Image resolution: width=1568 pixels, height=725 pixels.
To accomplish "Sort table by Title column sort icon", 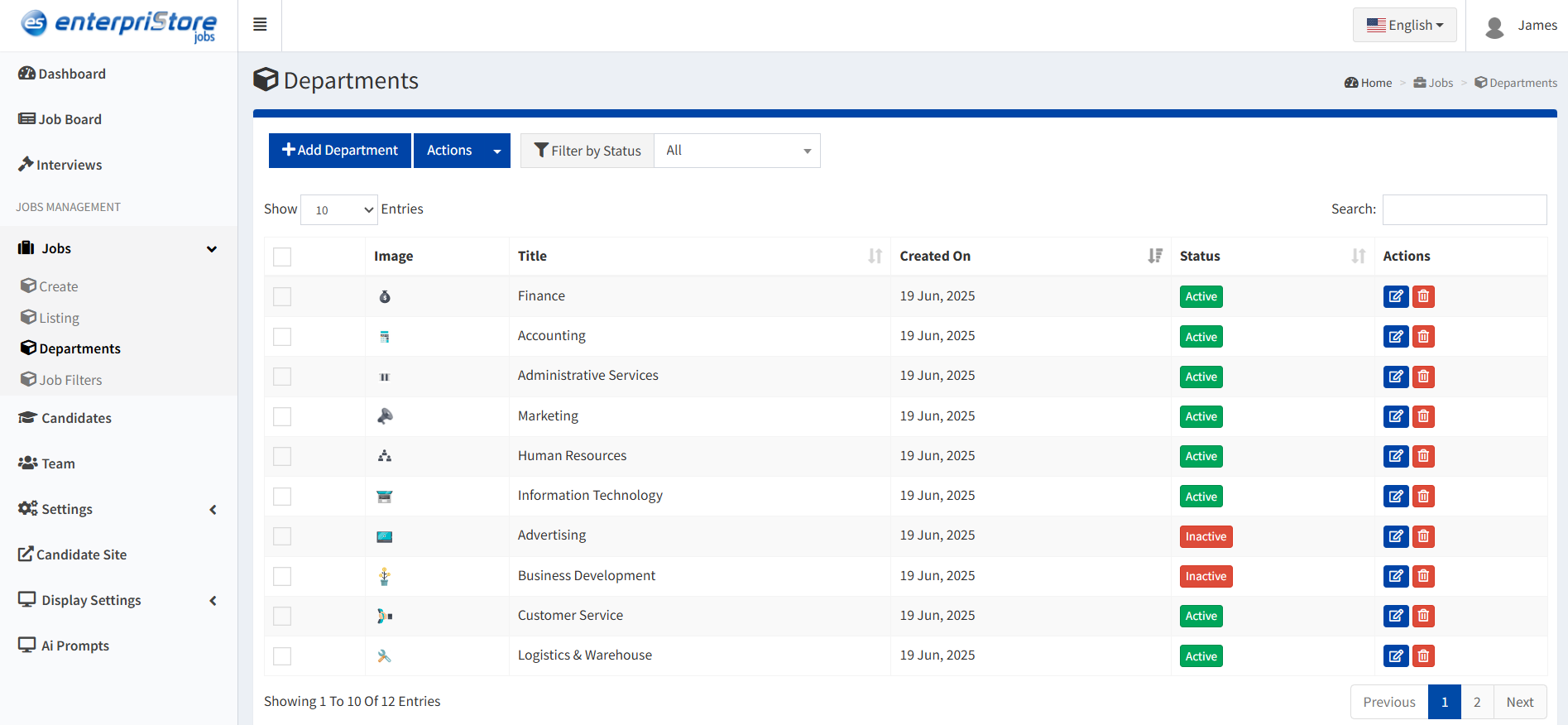I will point(875,257).
